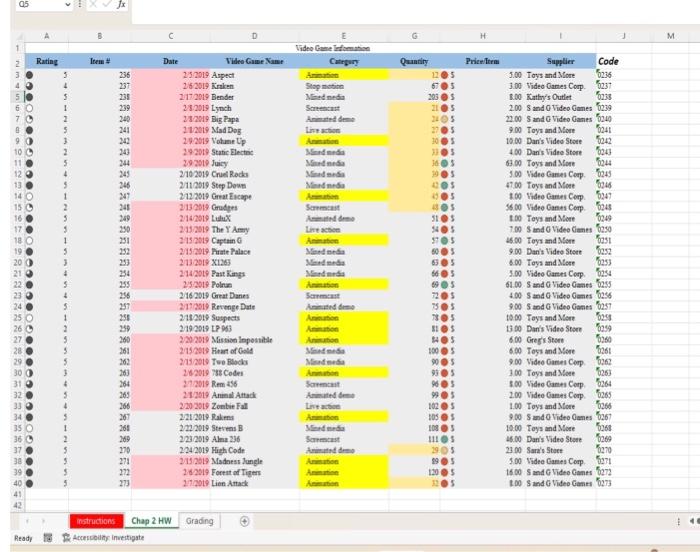
Task: Click the green price indicator in Alma 236 row
Action: (x=444, y=439)
